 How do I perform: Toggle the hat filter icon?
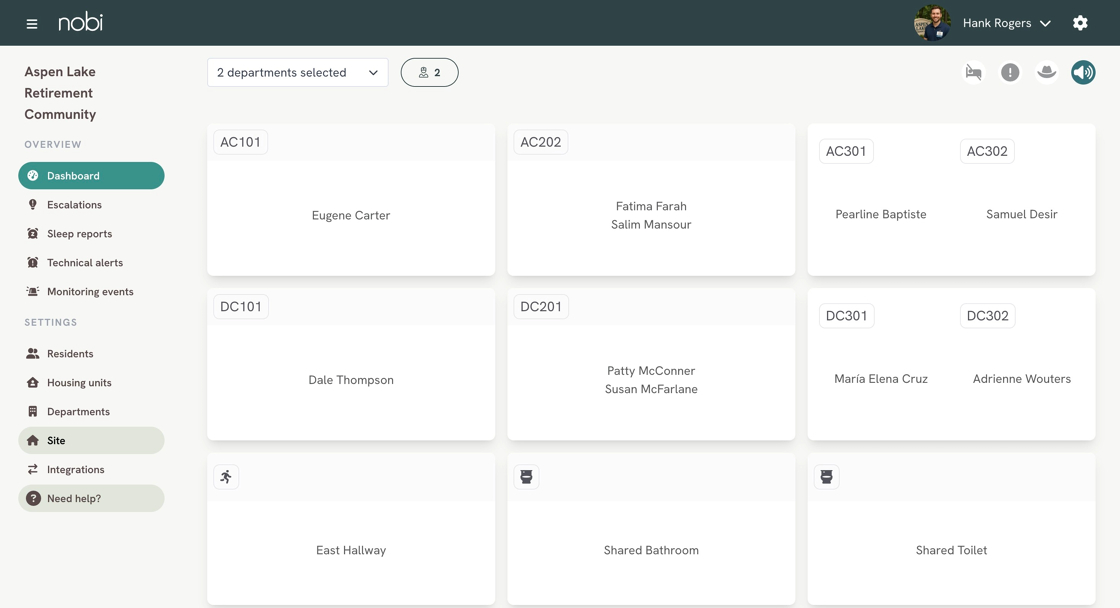[x=1046, y=72]
